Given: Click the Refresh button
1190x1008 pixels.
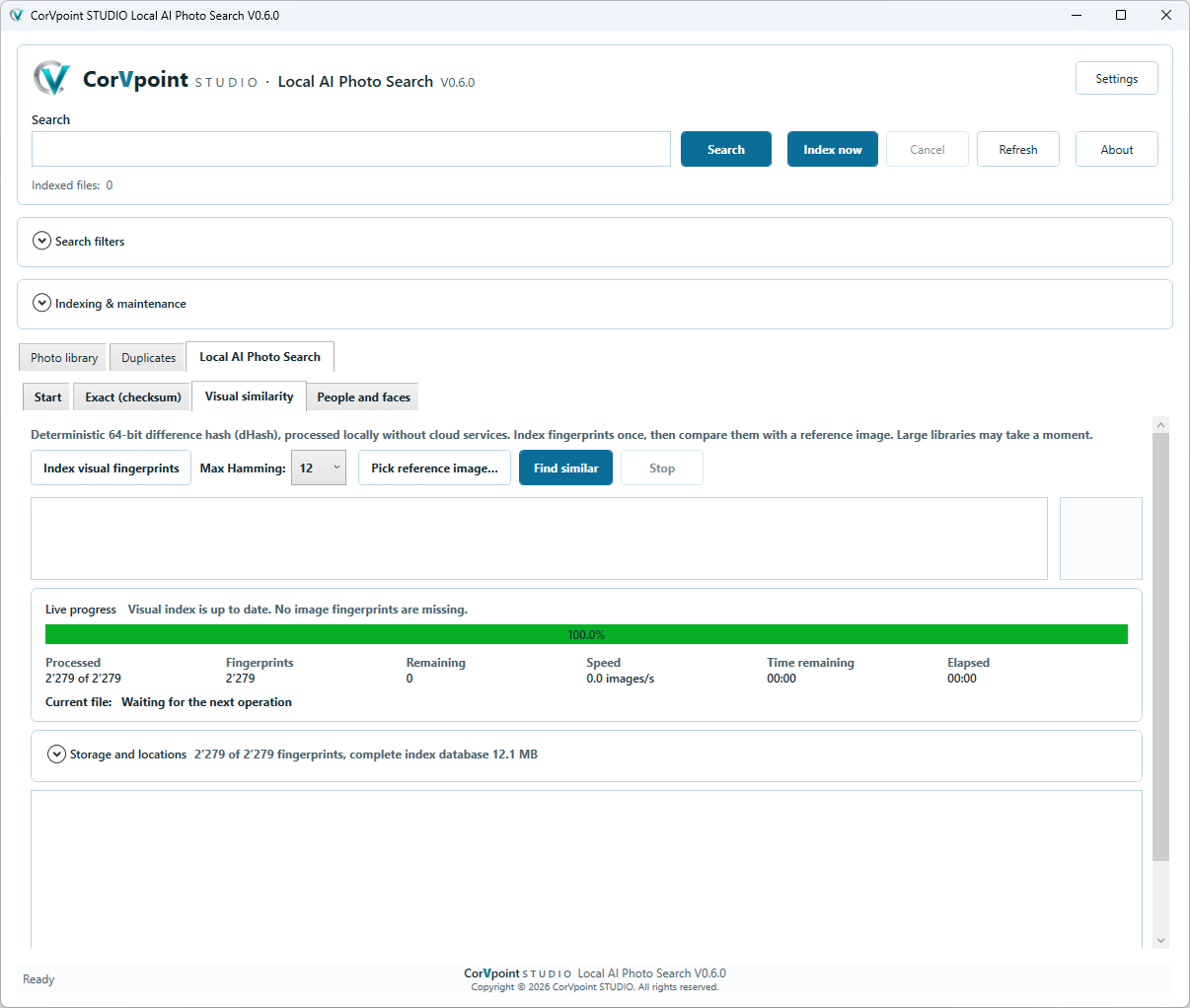Looking at the screenshot, I should (1018, 149).
